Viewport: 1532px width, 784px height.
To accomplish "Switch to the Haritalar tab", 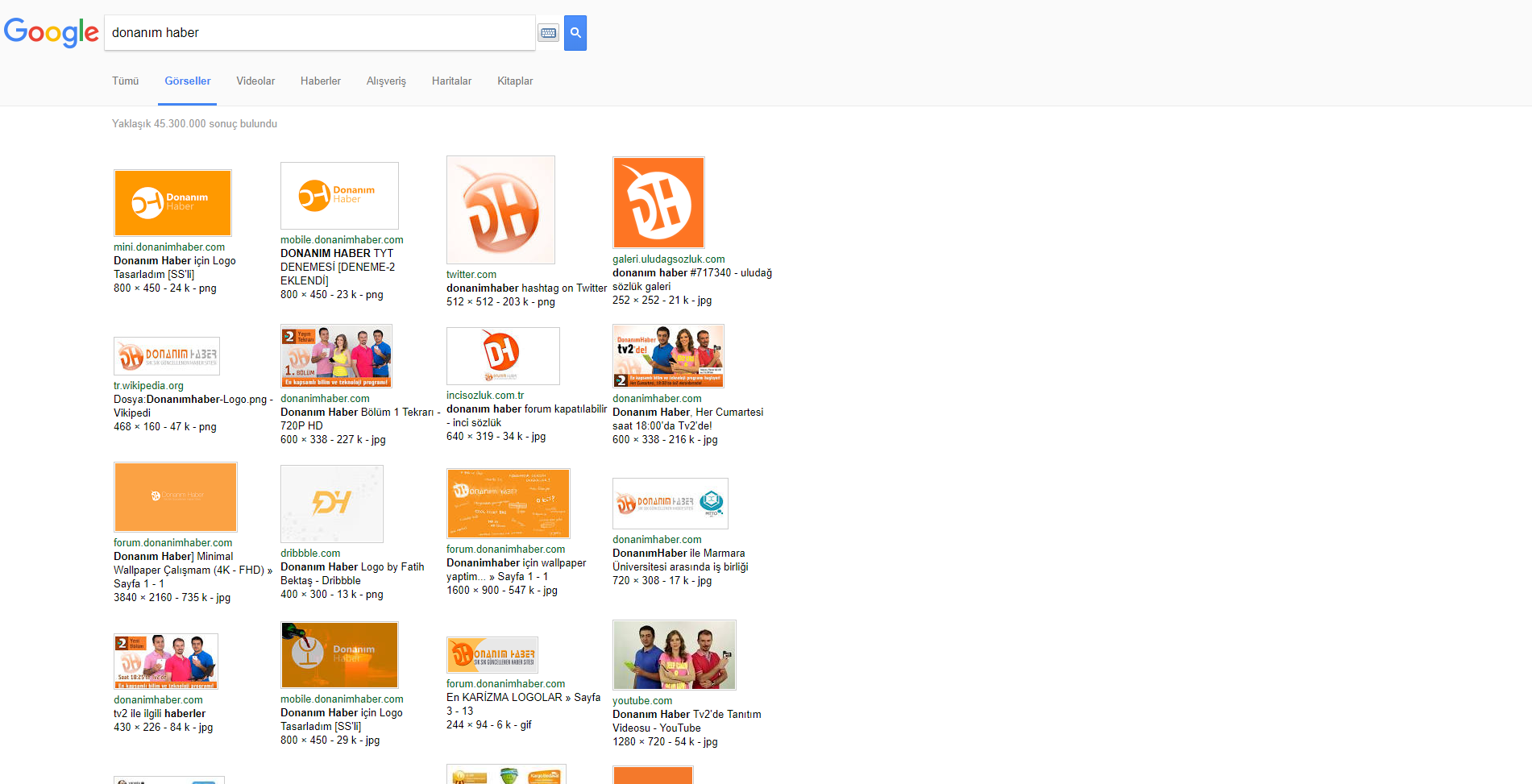I will coord(451,81).
